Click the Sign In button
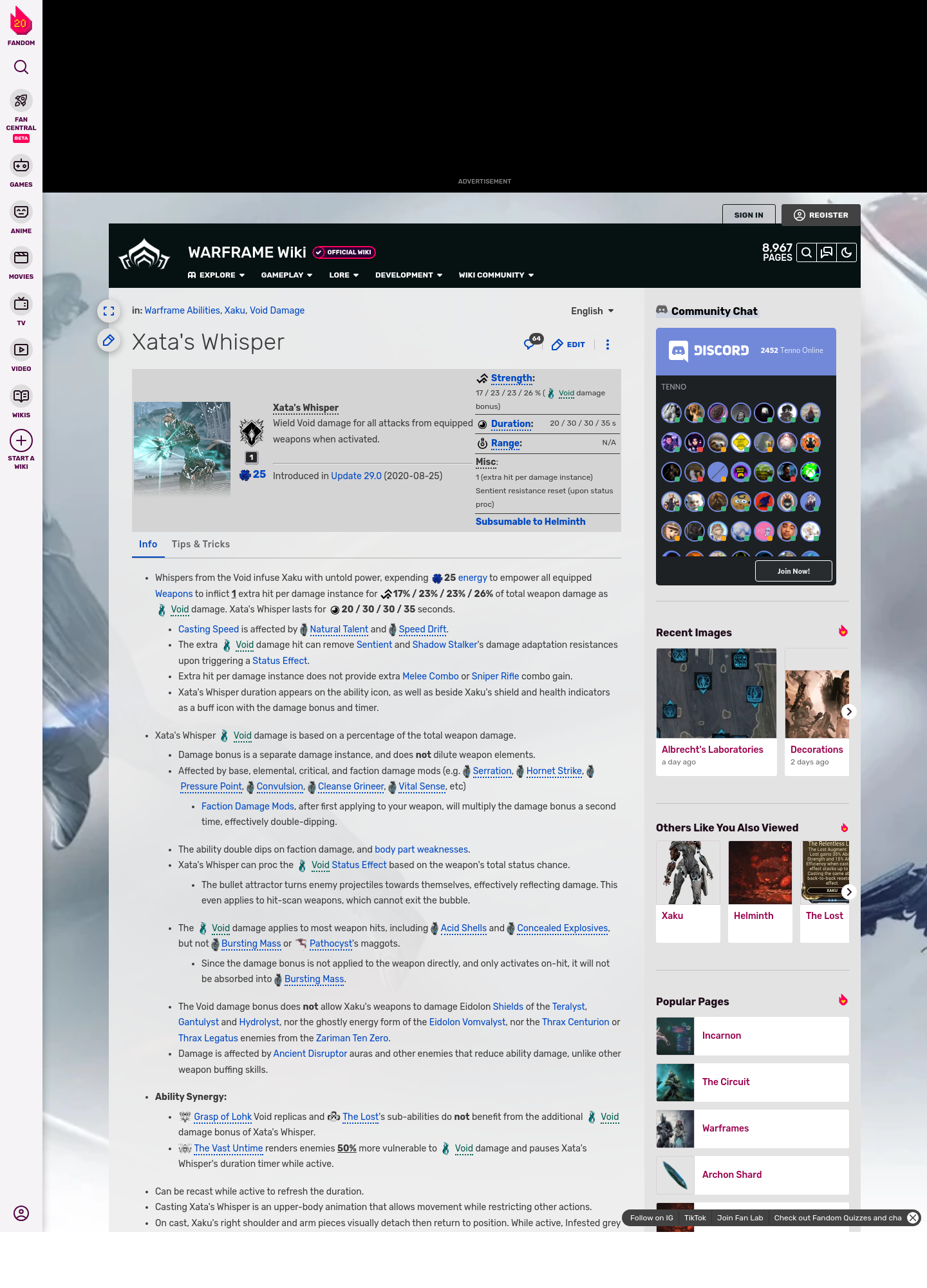 [x=749, y=215]
